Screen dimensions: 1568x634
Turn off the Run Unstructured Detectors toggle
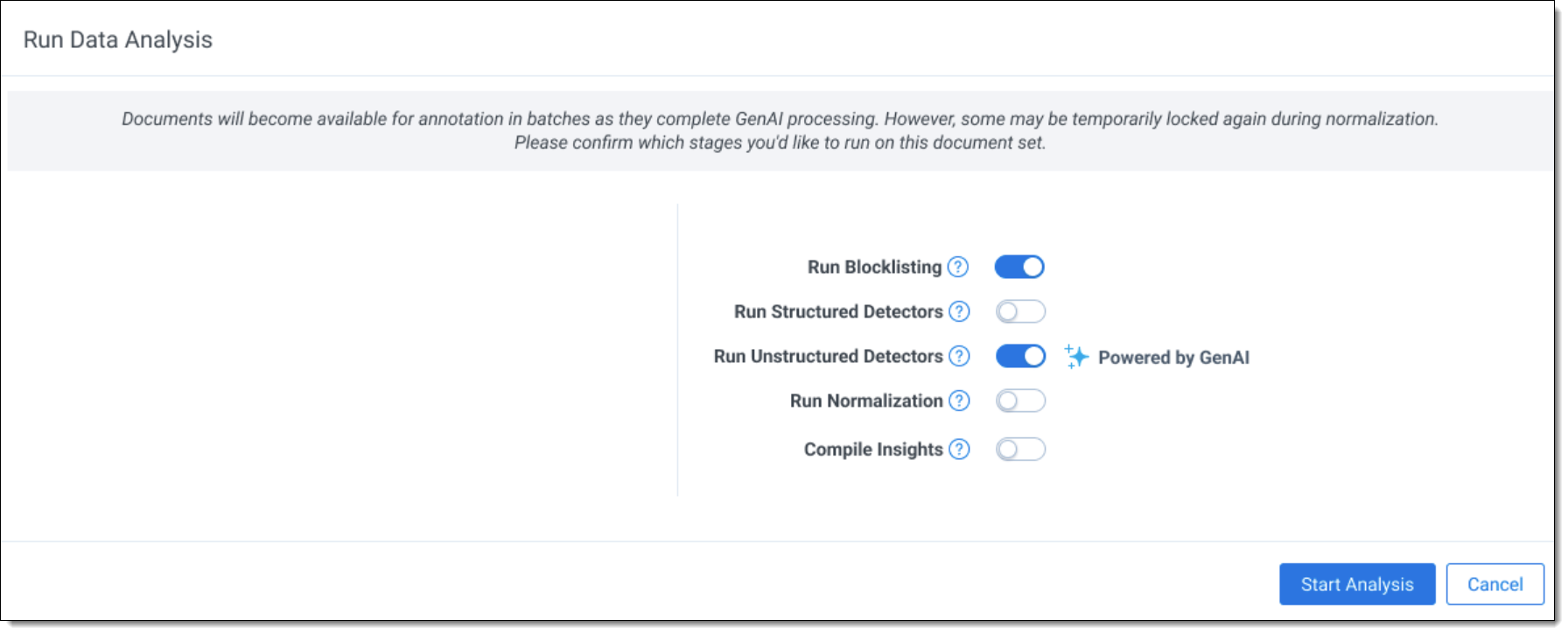[x=1020, y=357]
